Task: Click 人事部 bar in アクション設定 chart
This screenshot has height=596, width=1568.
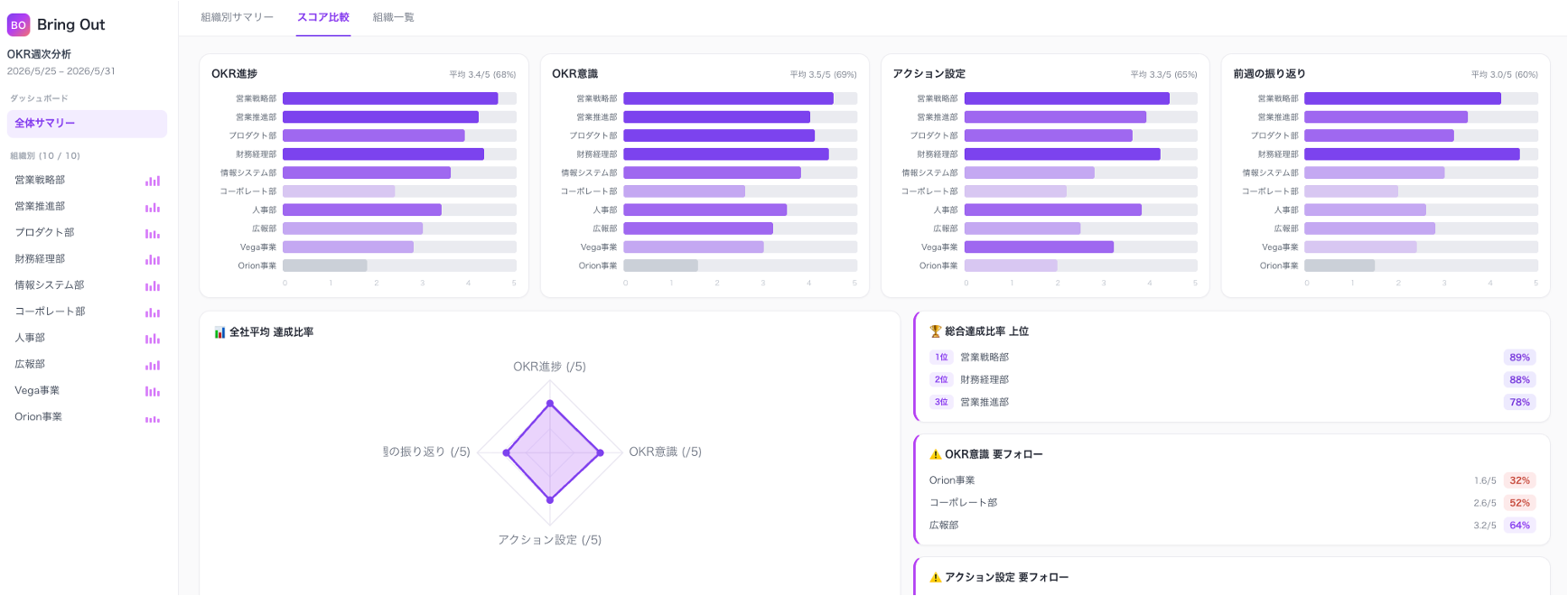Action: click(1052, 210)
